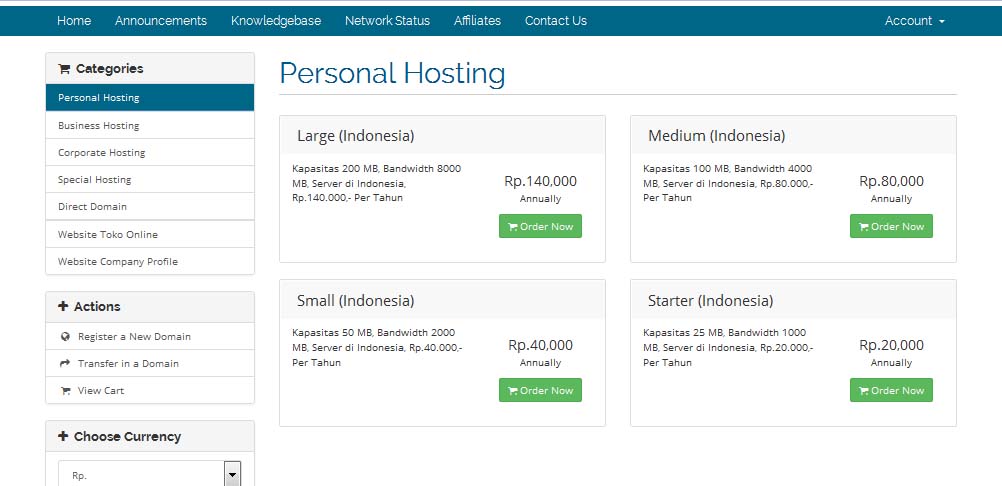Navigate to Contact Us page
The image size is (1002, 486).
(556, 21)
